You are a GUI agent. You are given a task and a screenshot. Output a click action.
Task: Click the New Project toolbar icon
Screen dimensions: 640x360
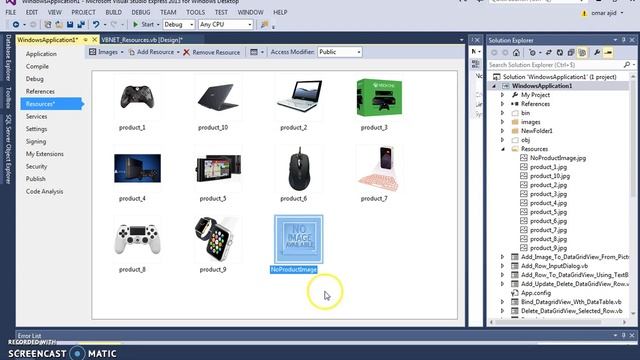(x=48, y=24)
